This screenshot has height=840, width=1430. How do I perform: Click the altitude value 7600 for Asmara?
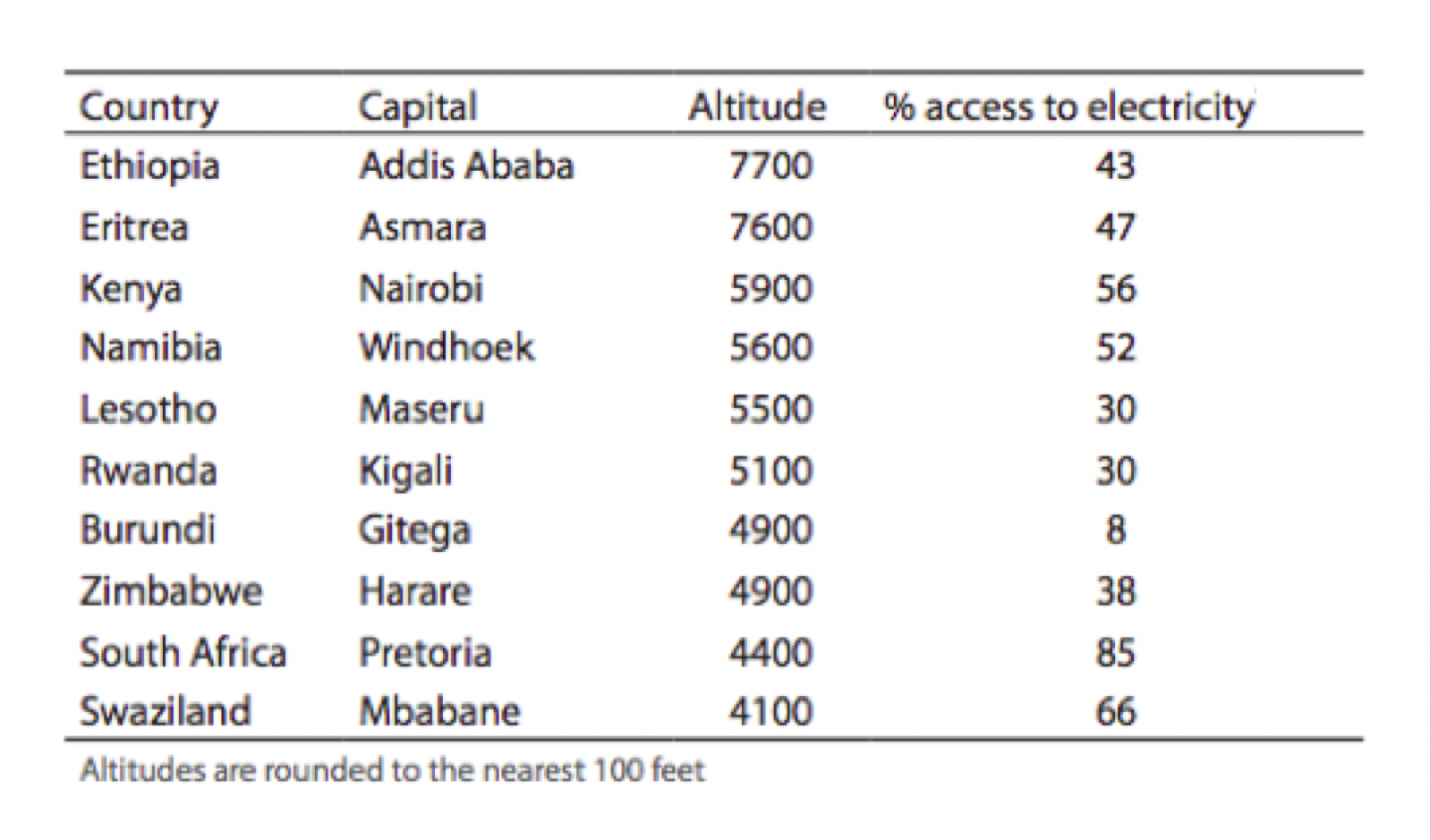point(771,227)
